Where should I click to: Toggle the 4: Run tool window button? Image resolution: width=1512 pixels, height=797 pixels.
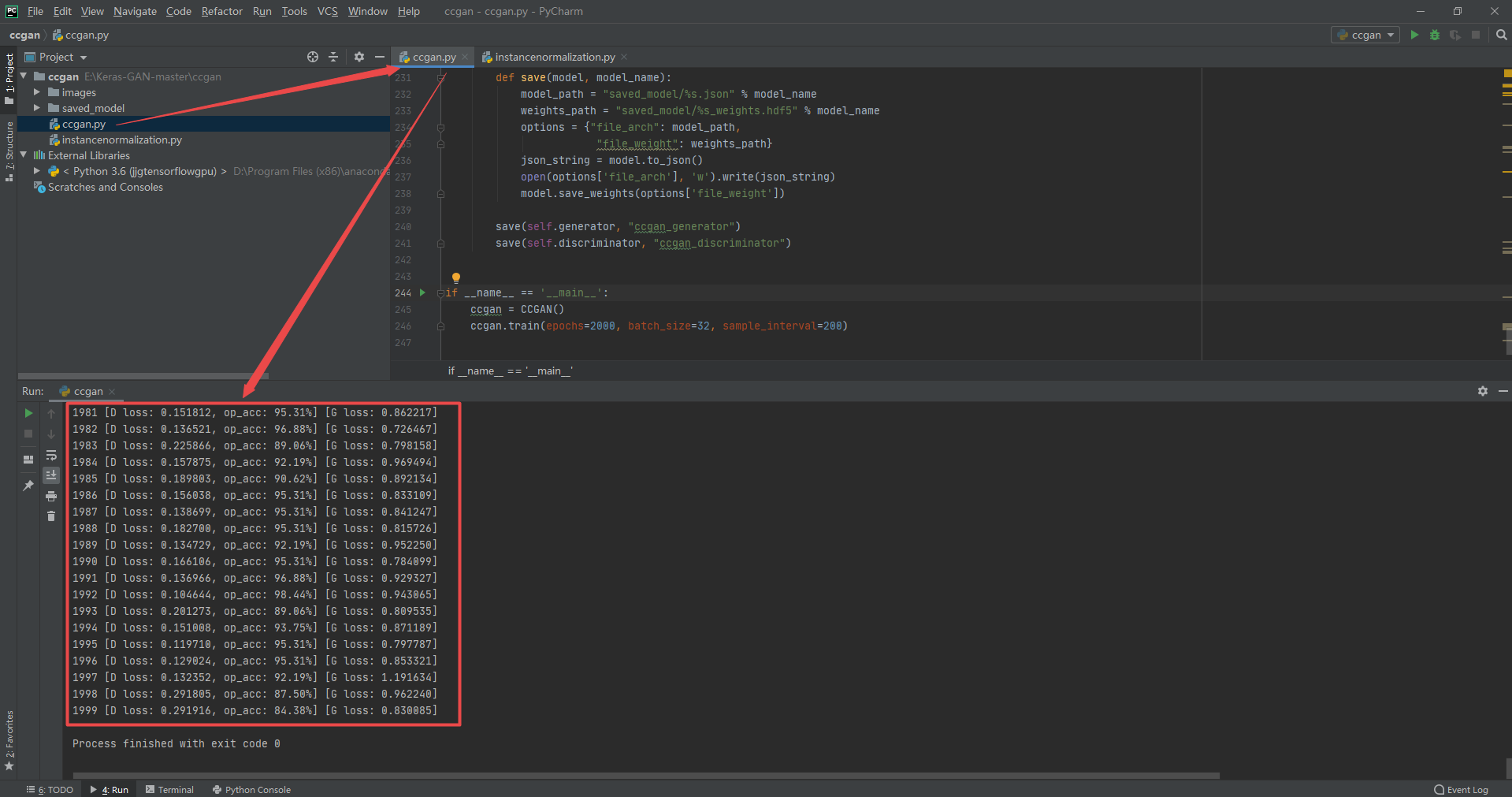click(x=110, y=789)
